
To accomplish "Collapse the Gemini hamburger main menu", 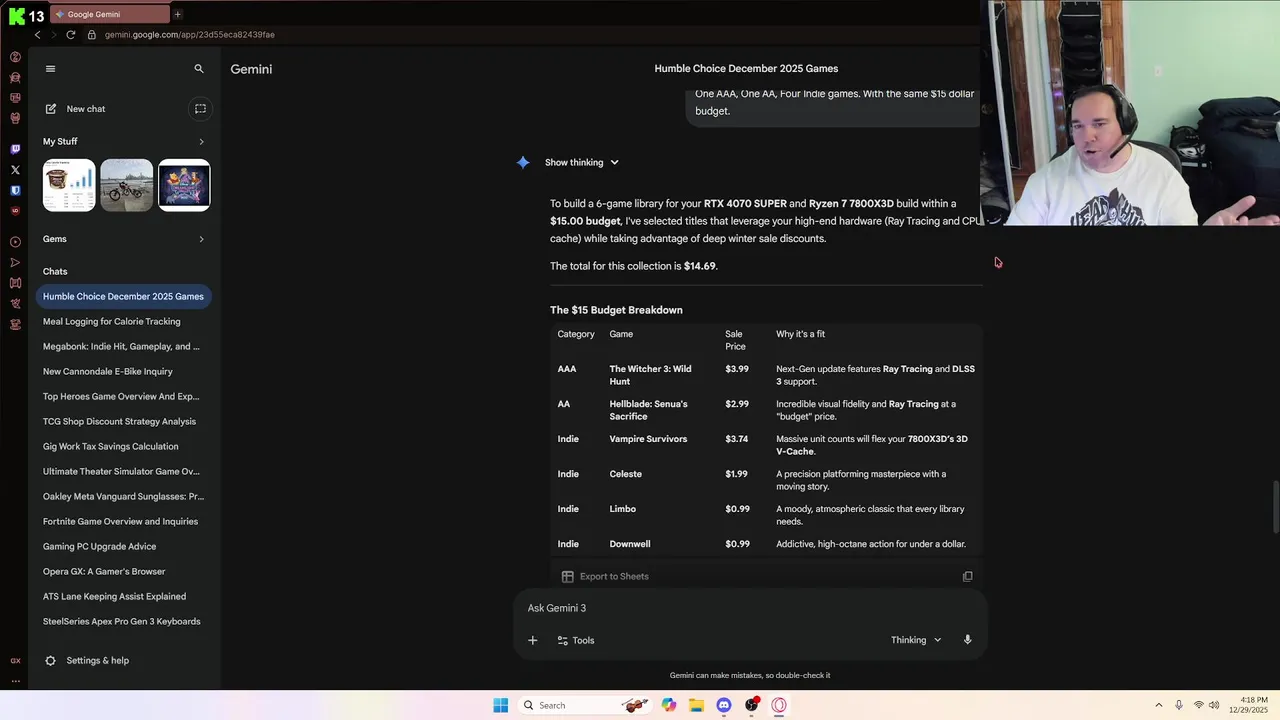I will tap(51, 69).
